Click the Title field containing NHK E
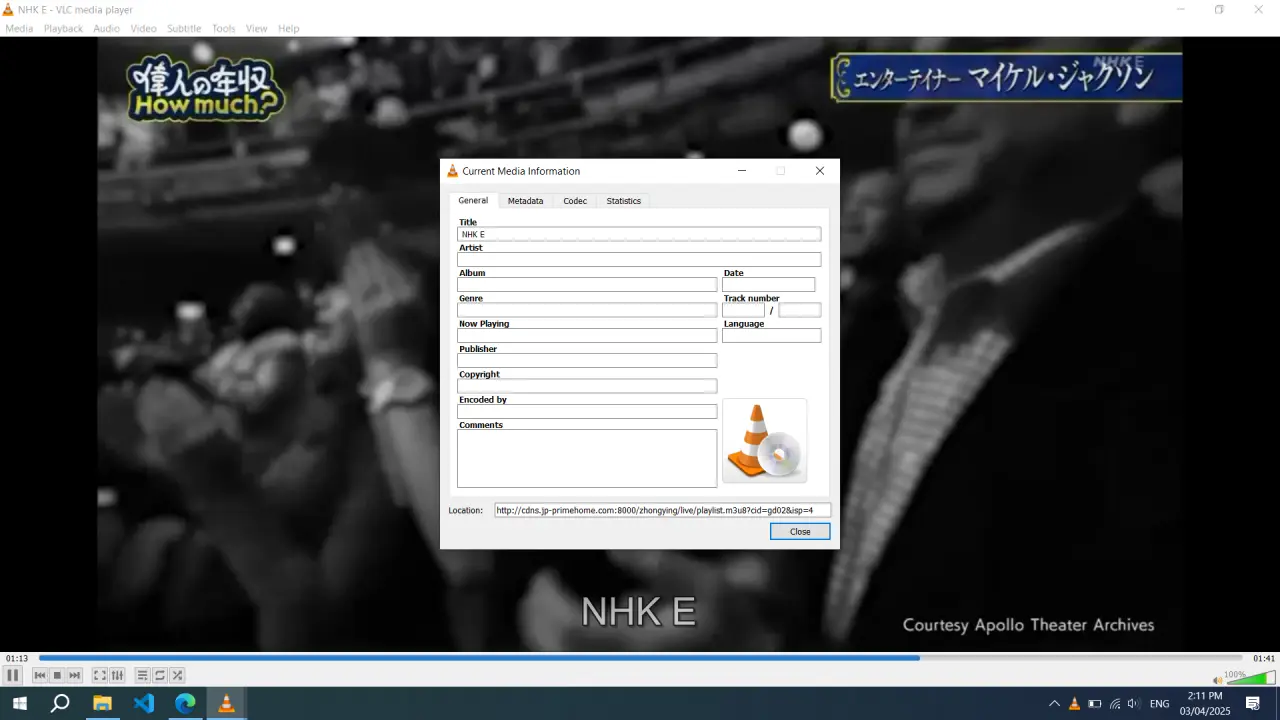Screen dimensions: 1280x720 639,234
